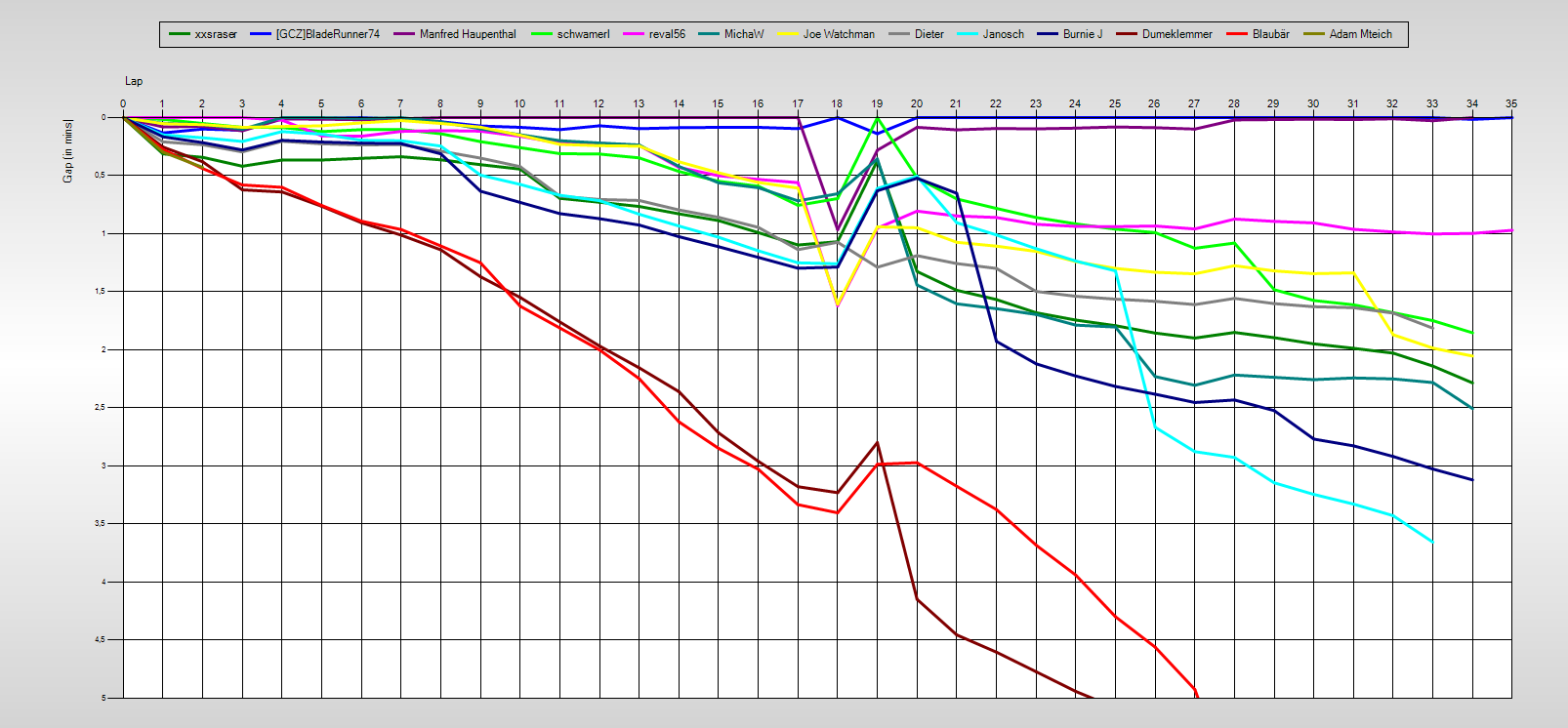
Task: Click the magenta reval56 color line swatch
Action: tap(633, 34)
